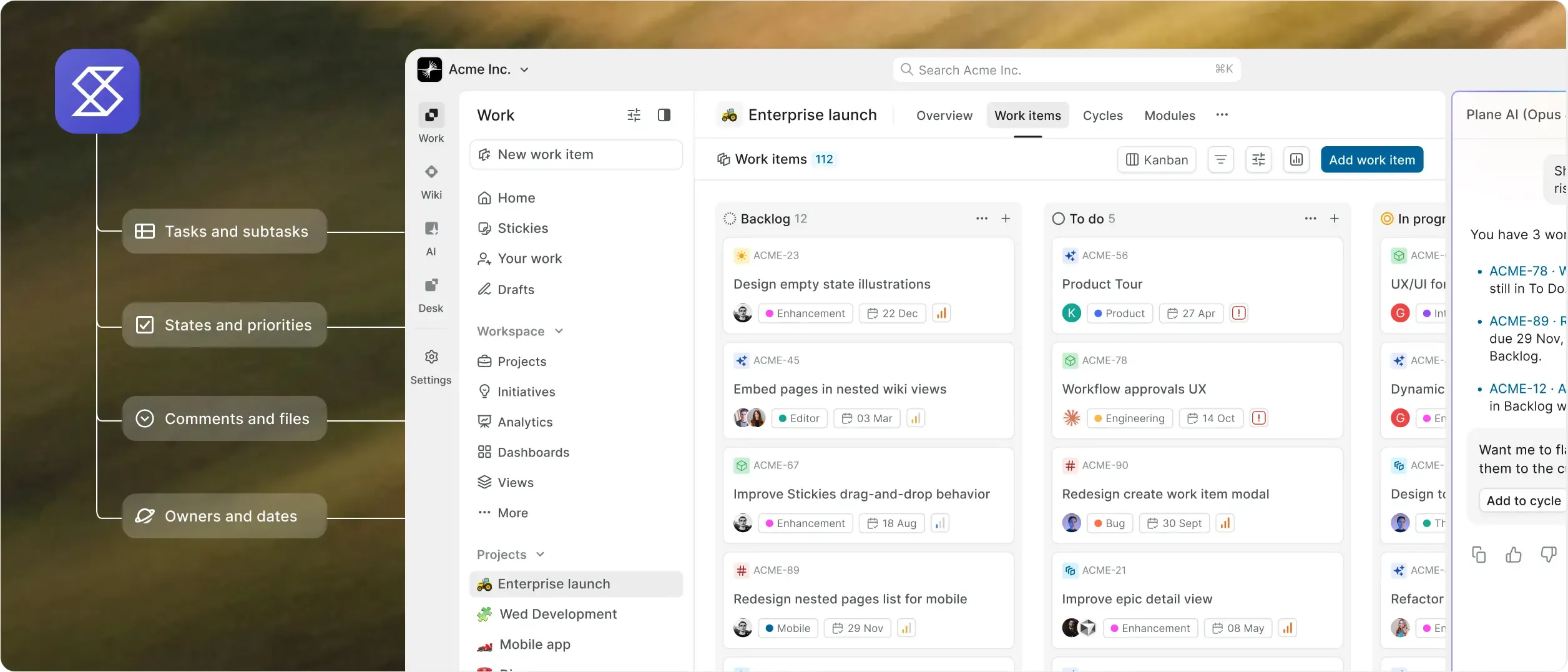This screenshot has height=672, width=1568.
Task: Click the Engineering label on ACME-78
Action: pyautogui.click(x=1129, y=418)
